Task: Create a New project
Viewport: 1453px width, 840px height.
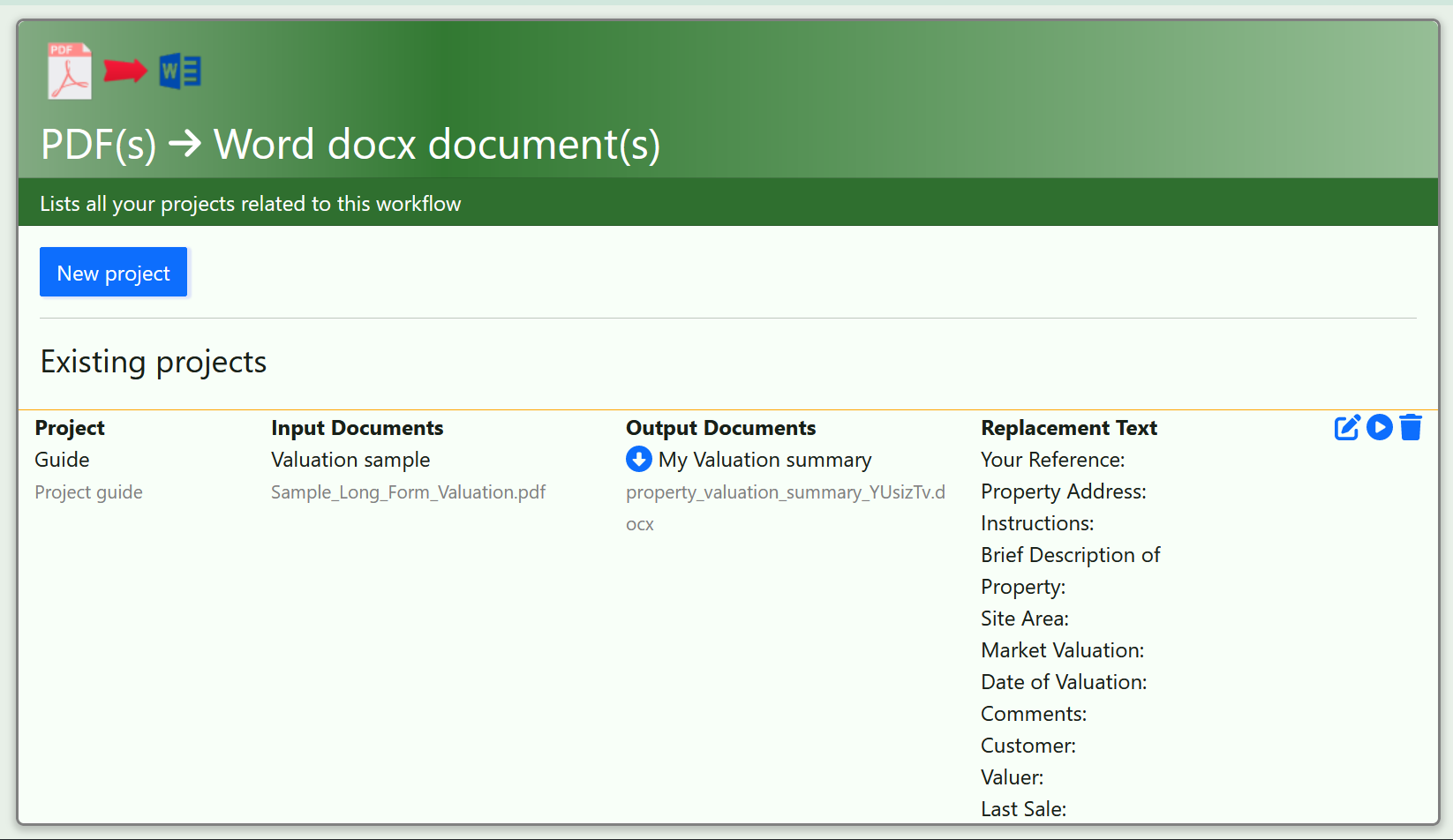Action: pyautogui.click(x=113, y=272)
